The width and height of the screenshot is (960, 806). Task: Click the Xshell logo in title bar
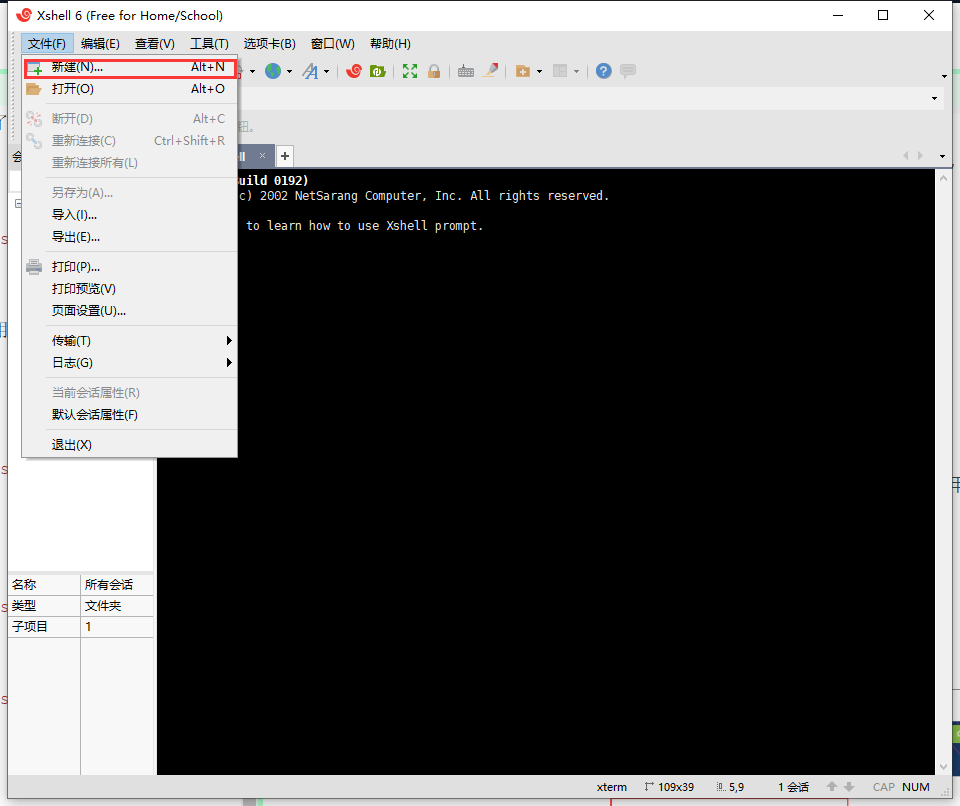click(24, 15)
